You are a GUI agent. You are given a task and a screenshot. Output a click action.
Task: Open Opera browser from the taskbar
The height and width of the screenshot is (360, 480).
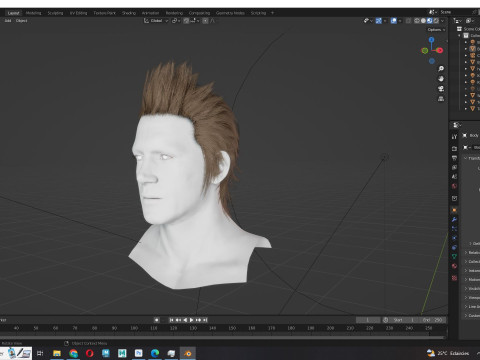[90, 353]
